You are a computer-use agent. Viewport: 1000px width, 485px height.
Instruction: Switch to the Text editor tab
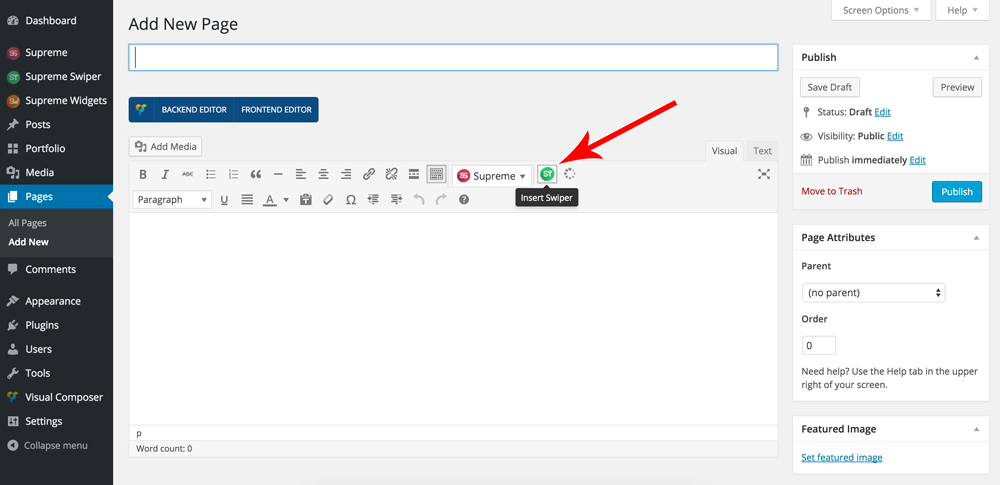tap(762, 151)
